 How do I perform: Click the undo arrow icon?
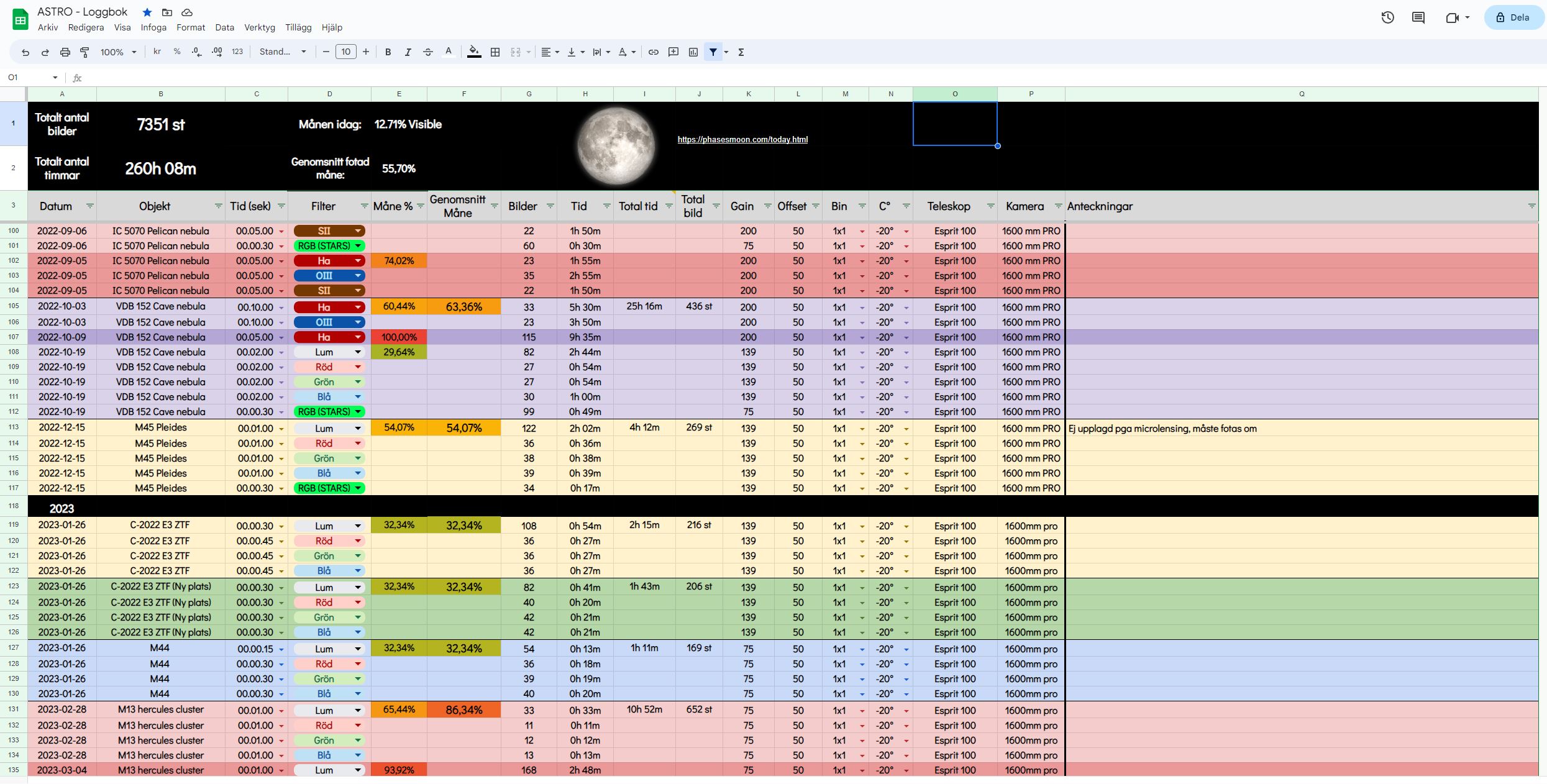click(x=25, y=52)
